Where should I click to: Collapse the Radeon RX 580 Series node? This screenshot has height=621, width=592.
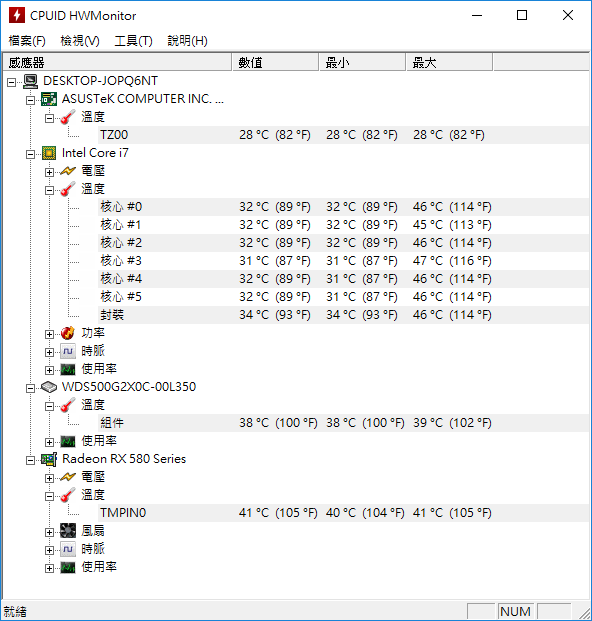[x=30, y=460]
